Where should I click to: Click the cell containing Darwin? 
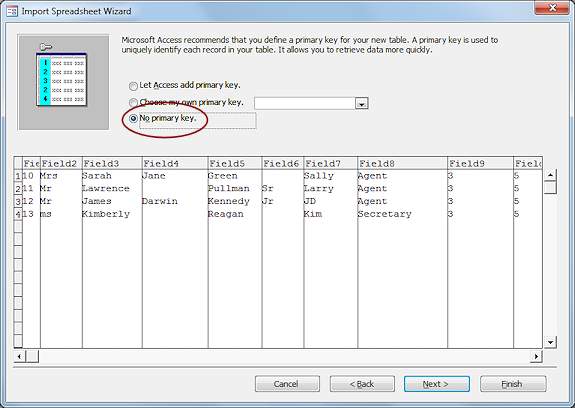[x=175, y=201]
